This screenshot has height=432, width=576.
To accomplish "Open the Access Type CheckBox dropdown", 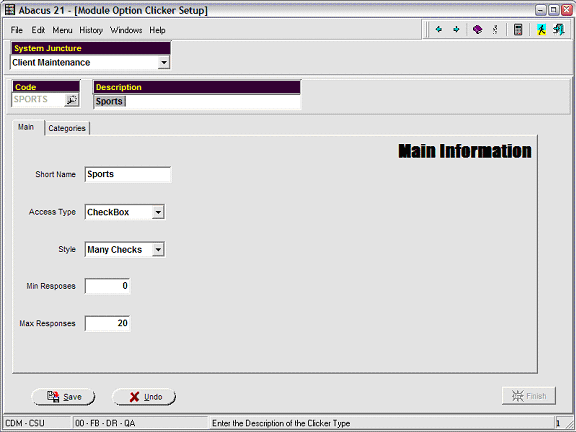I will [158, 212].
